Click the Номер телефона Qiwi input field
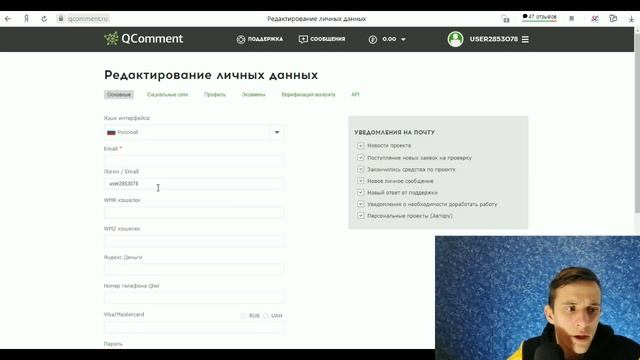Viewport: 640px width, 360px height. tap(194, 298)
